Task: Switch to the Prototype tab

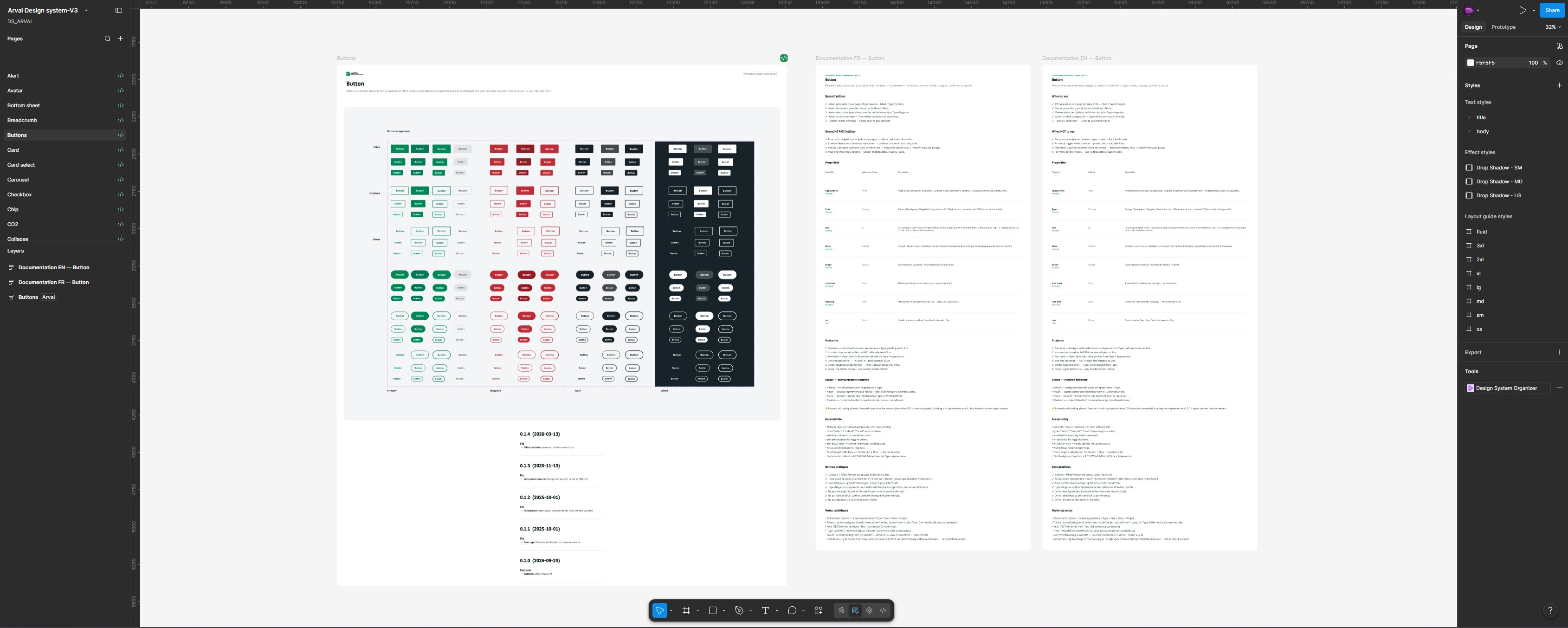Action: [x=1503, y=27]
